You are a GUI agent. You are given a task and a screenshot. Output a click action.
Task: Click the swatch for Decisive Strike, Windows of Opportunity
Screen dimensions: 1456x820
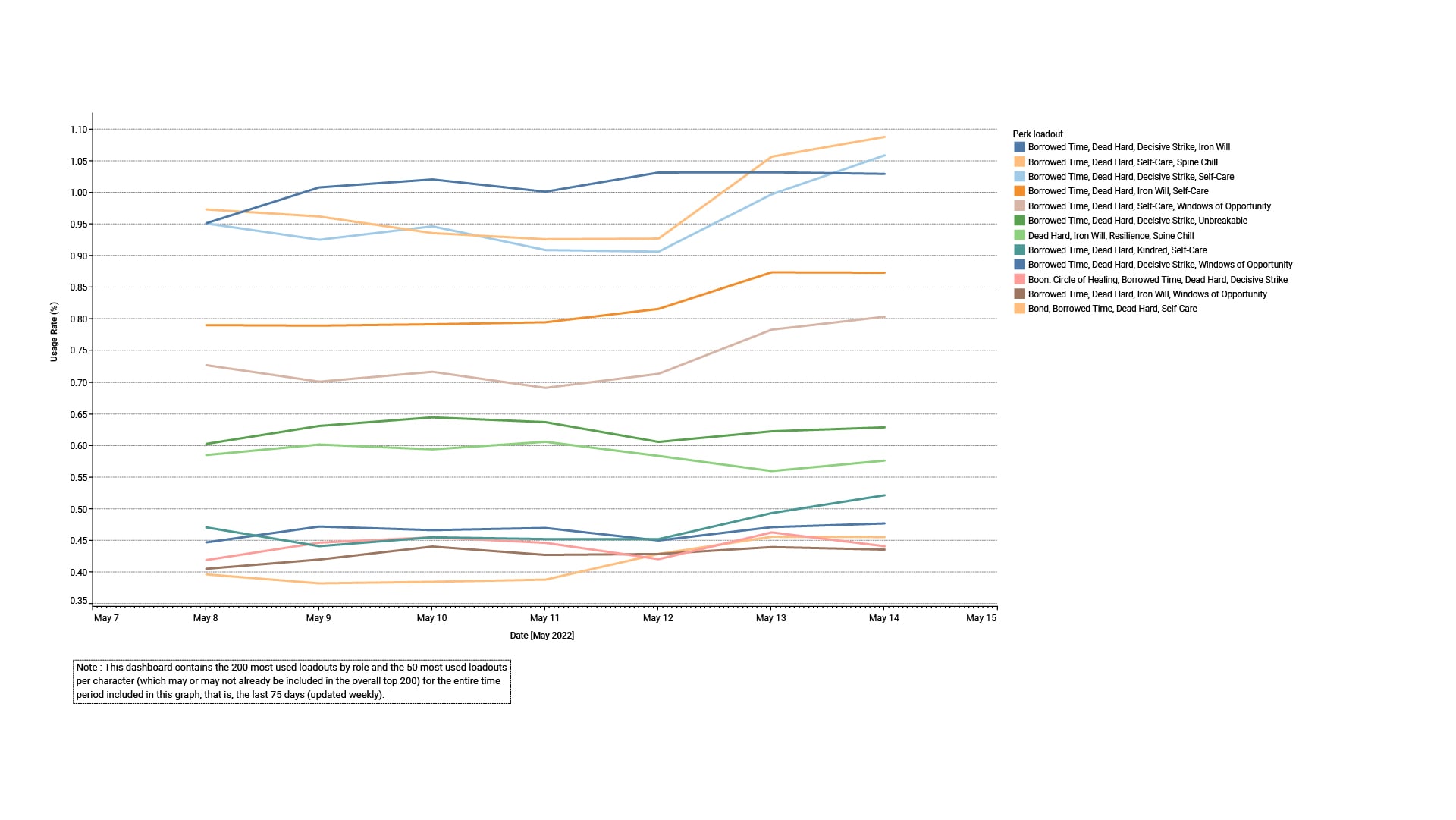[1019, 265]
